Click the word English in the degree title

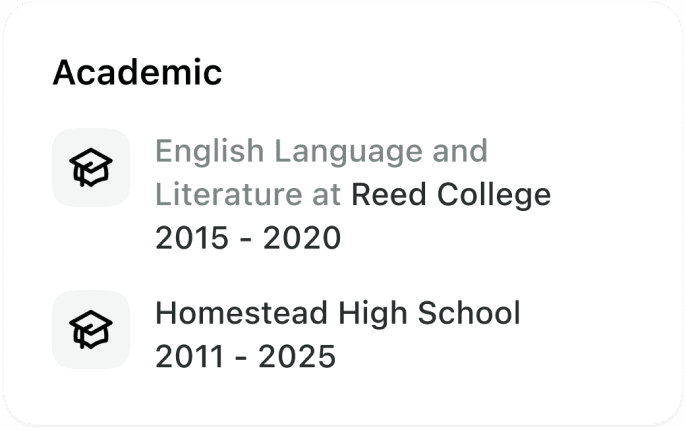pyautogui.click(x=210, y=151)
